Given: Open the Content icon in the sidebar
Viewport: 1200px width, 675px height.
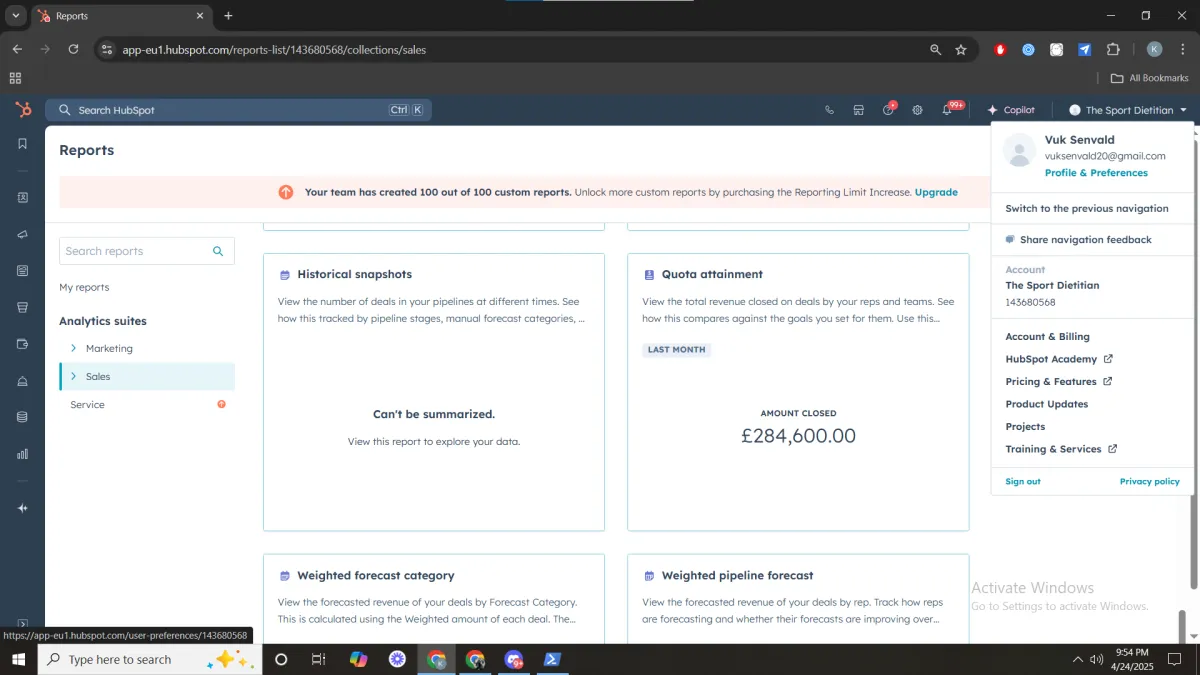Looking at the screenshot, I should coord(22,271).
